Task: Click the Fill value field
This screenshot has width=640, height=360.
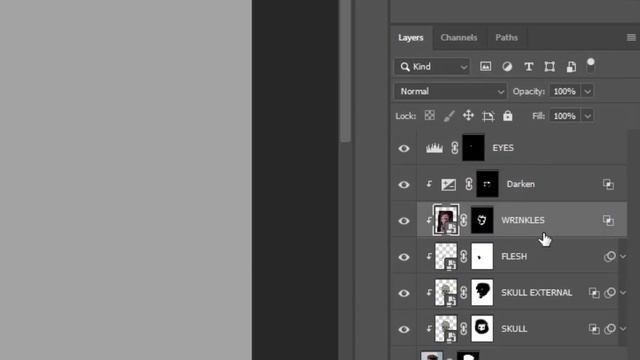Action: pos(564,116)
